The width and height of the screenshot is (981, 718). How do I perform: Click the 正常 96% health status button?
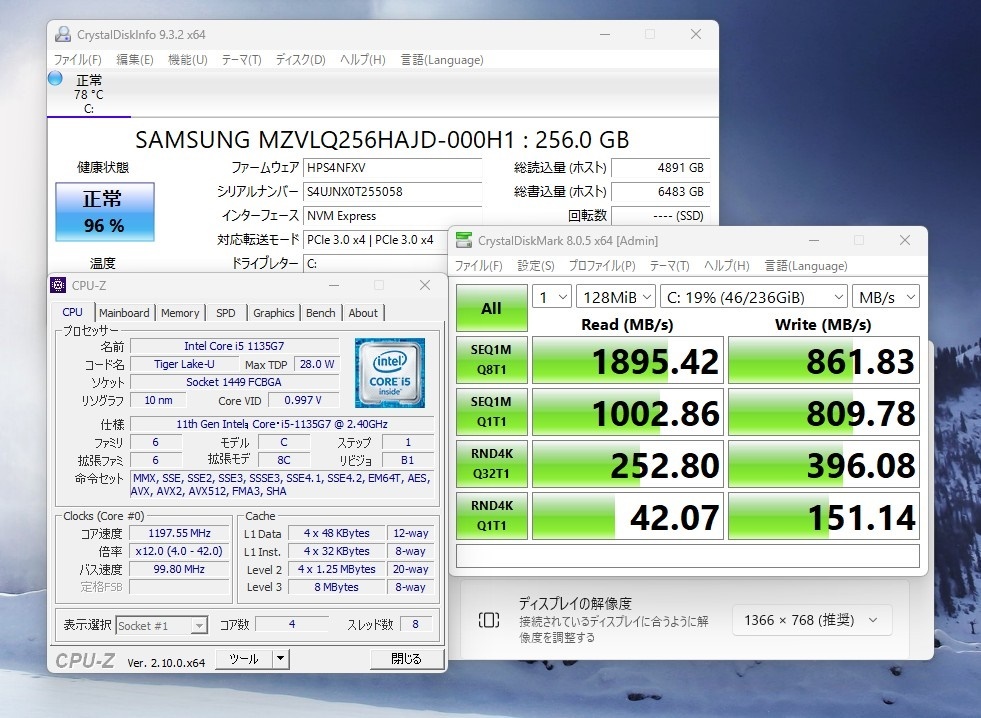coord(104,212)
